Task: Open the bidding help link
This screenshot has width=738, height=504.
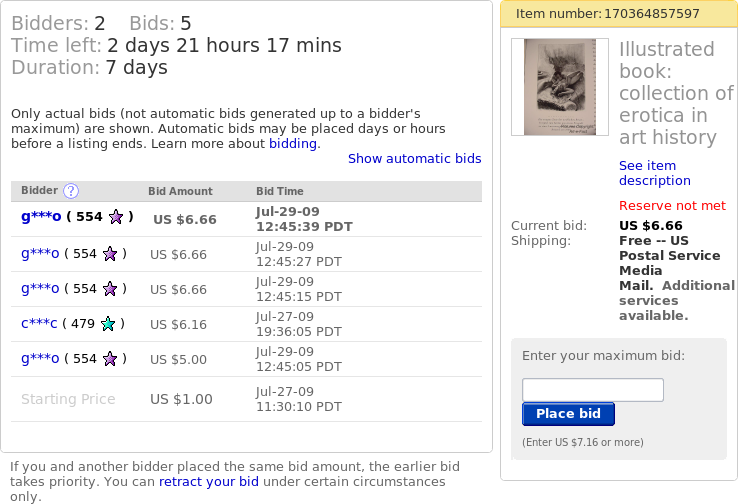Action: pos(293,144)
